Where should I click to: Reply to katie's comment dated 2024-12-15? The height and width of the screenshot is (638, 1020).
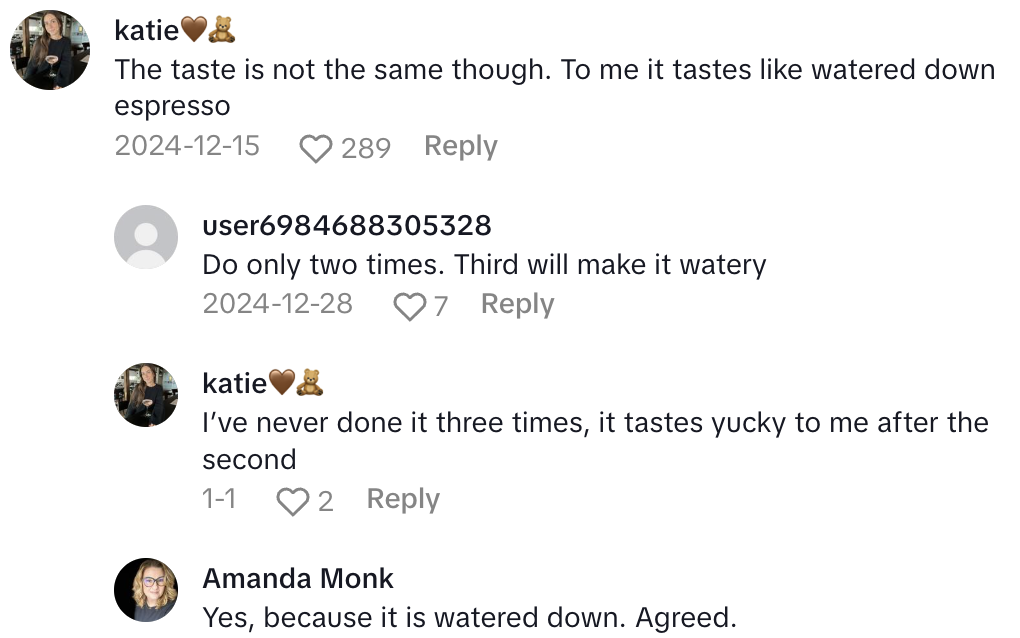click(460, 146)
